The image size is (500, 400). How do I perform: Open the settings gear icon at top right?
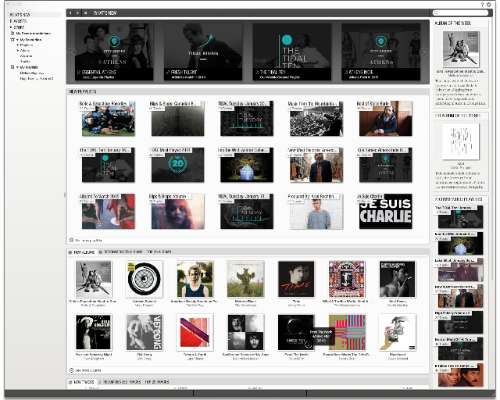489,4
